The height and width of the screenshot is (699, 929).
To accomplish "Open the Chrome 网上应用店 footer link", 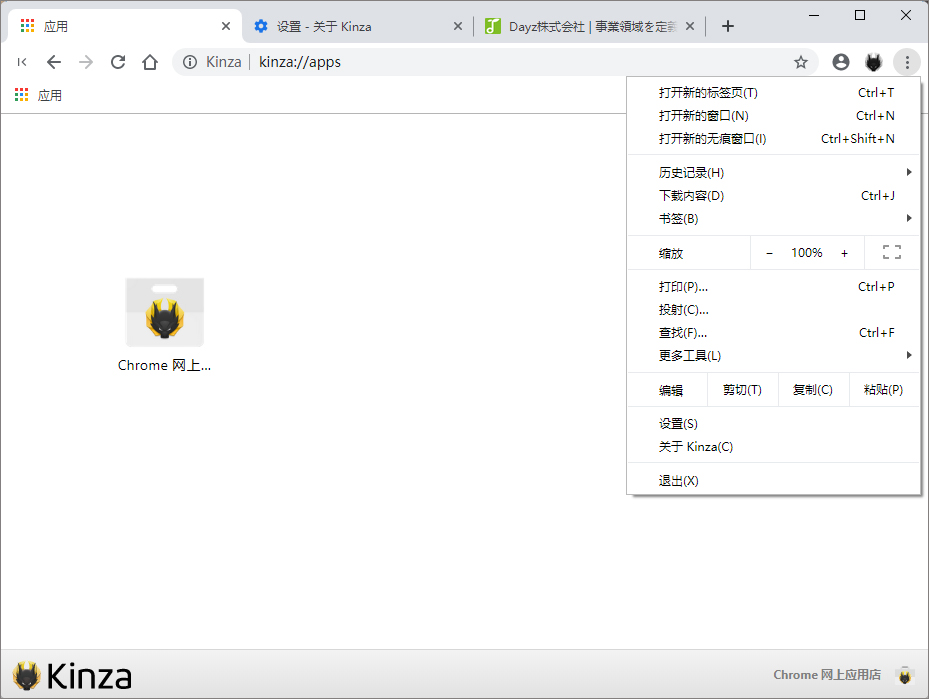I will tap(827, 675).
